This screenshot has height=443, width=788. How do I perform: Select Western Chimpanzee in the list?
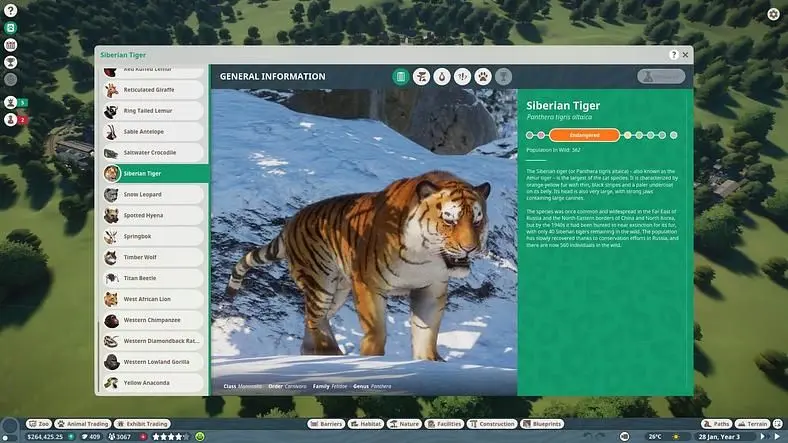(x=153, y=320)
